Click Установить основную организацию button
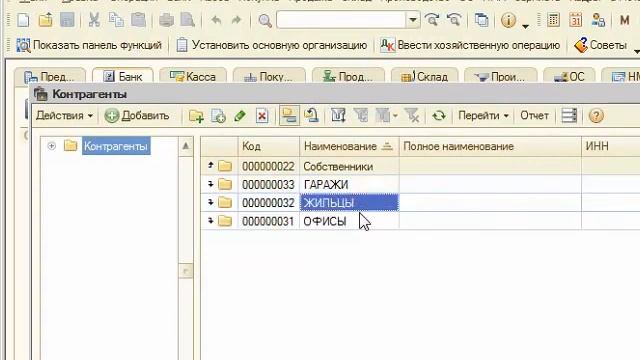This screenshot has height=360, width=640. (x=271, y=45)
